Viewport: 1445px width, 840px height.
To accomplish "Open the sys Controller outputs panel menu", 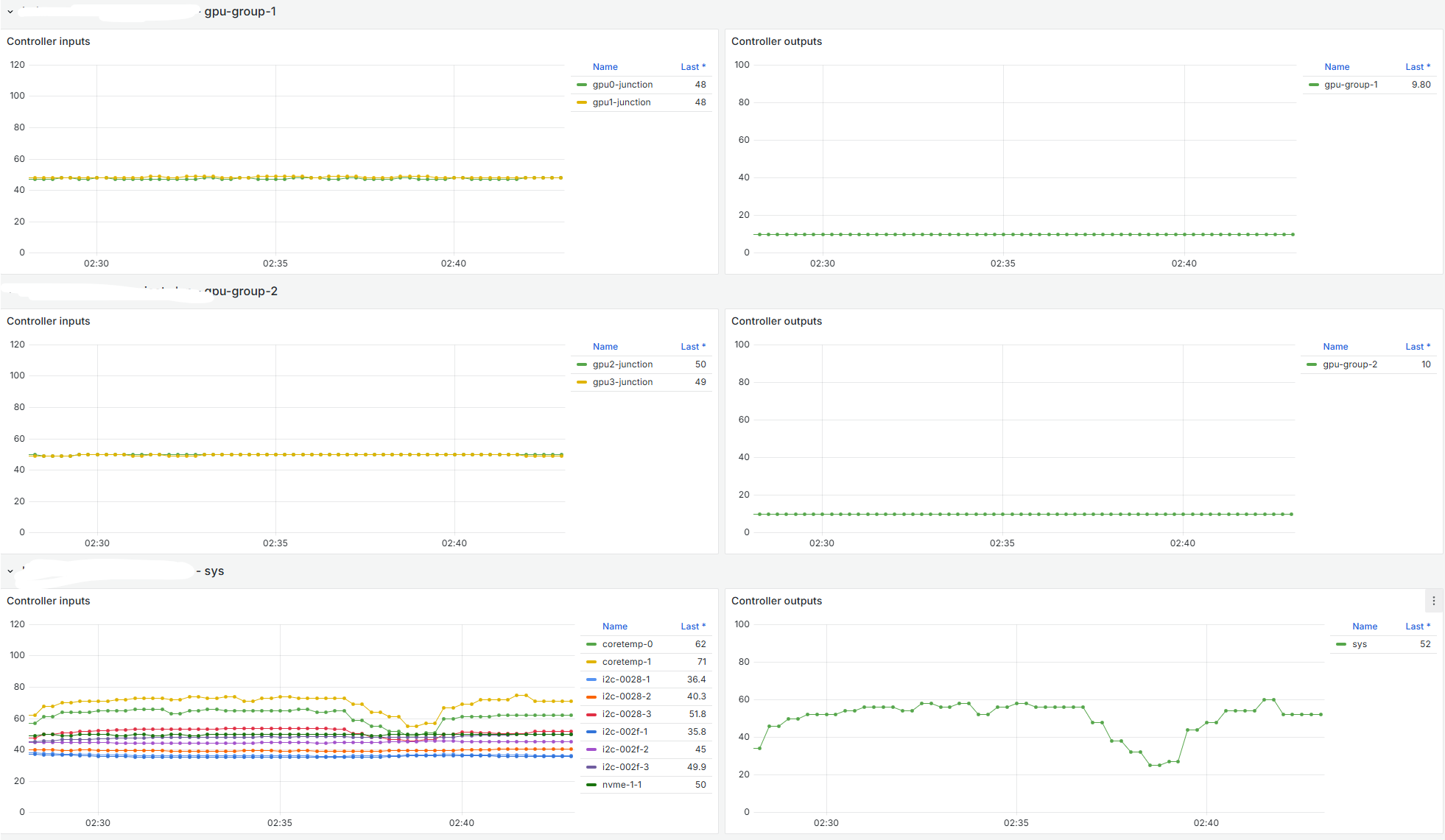I will [x=1433, y=601].
